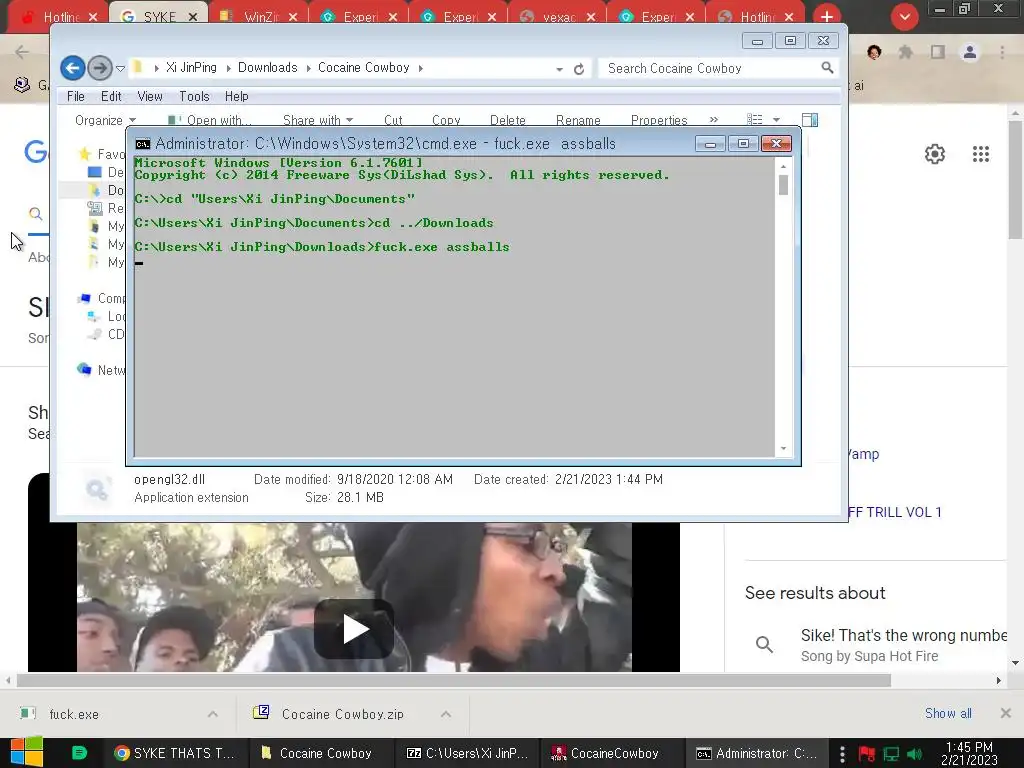
Task: Click Rename in Explorer toolbar
Action: 578,120
